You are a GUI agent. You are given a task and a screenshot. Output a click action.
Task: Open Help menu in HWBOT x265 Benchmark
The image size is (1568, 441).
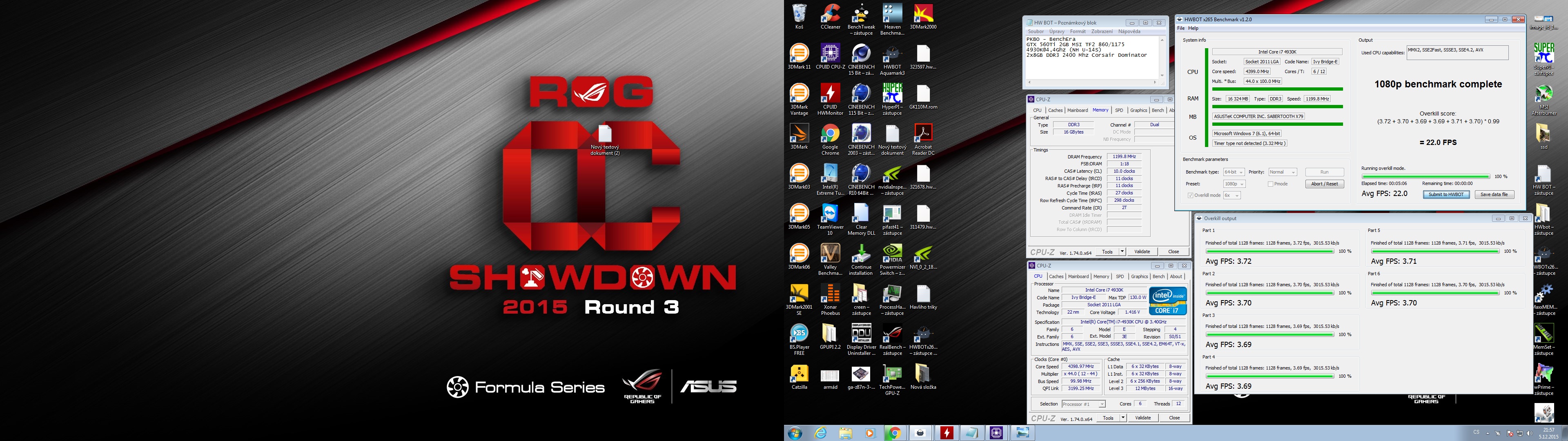tap(1193, 28)
